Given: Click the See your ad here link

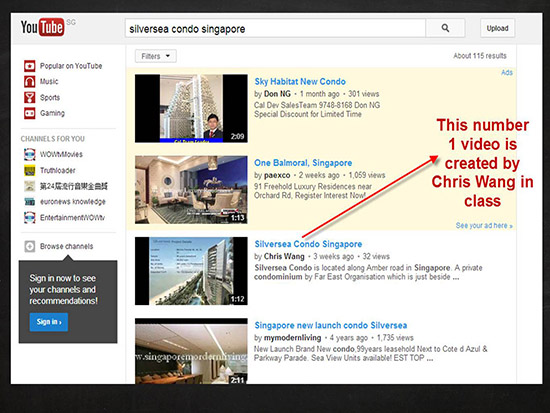Looking at the screenshot, I should (x=484, y=226).
